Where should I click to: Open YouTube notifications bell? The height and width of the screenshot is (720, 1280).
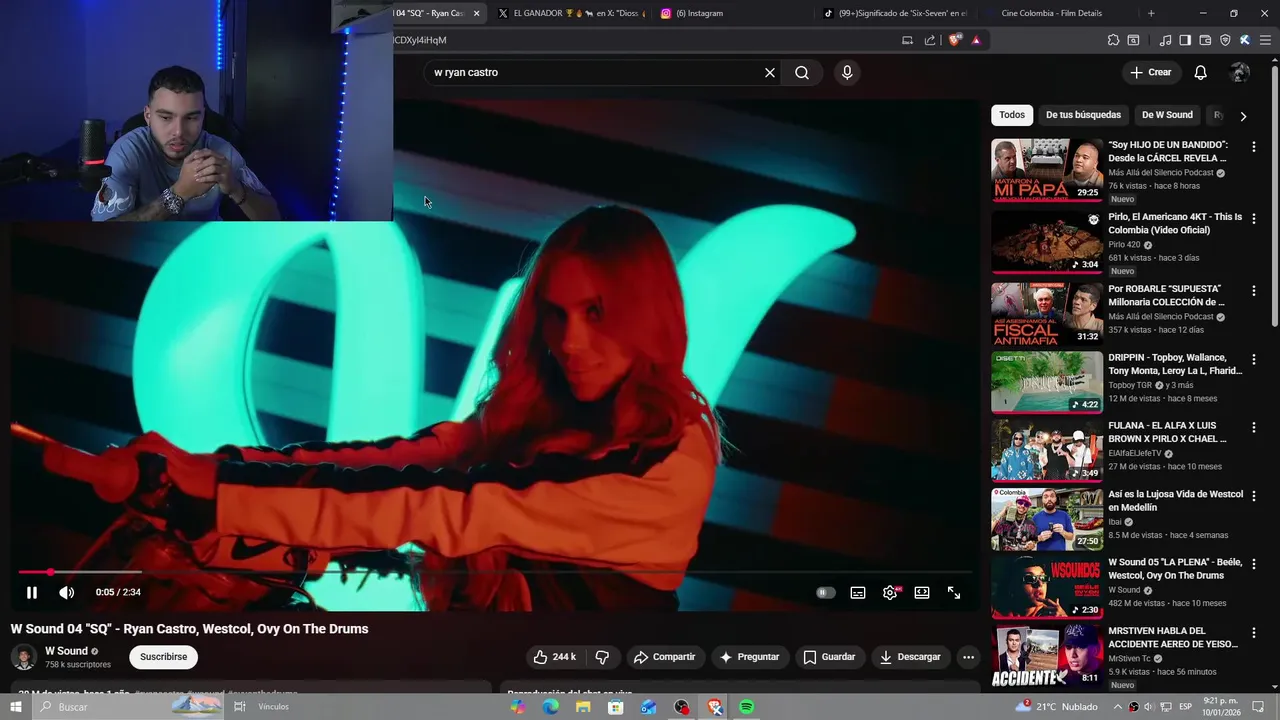(x=1201, y=72)
